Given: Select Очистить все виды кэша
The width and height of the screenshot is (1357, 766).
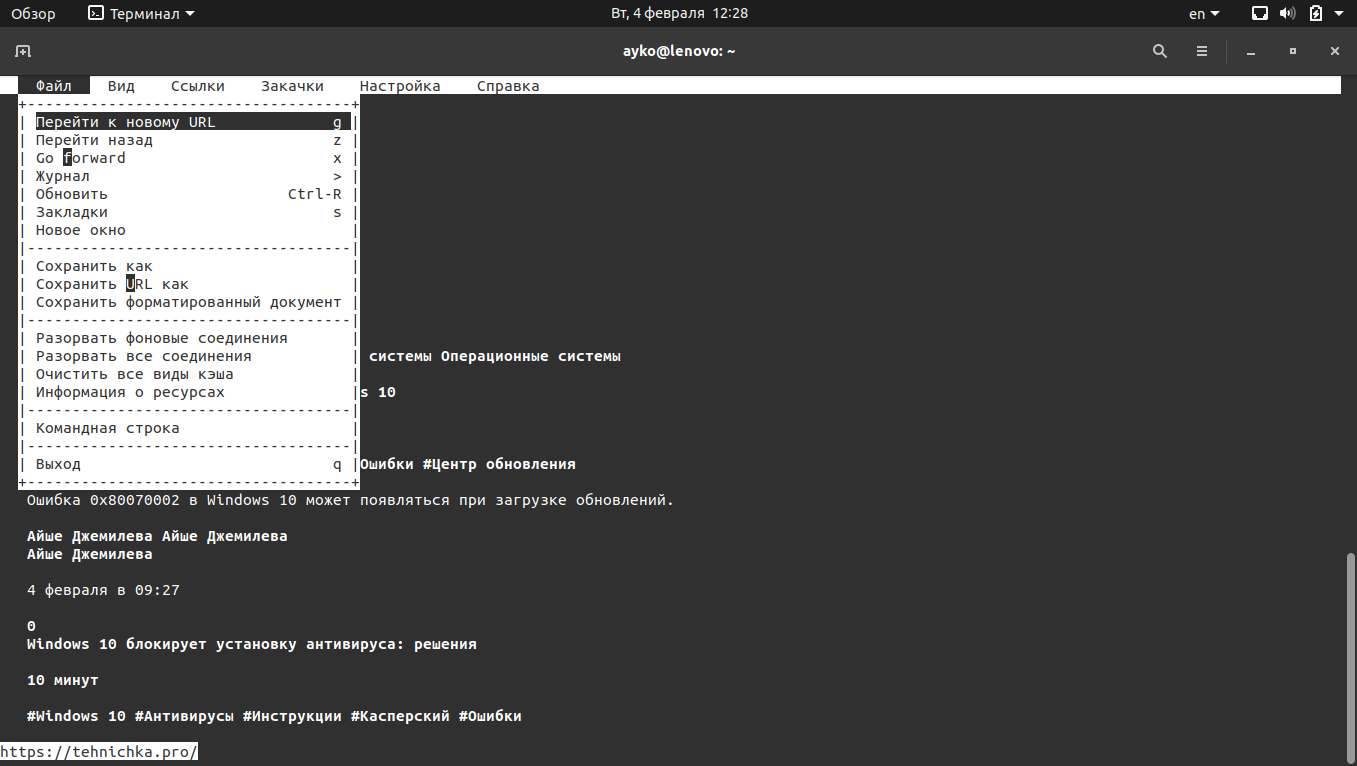Looking at the screenshot, I should 135,374.
